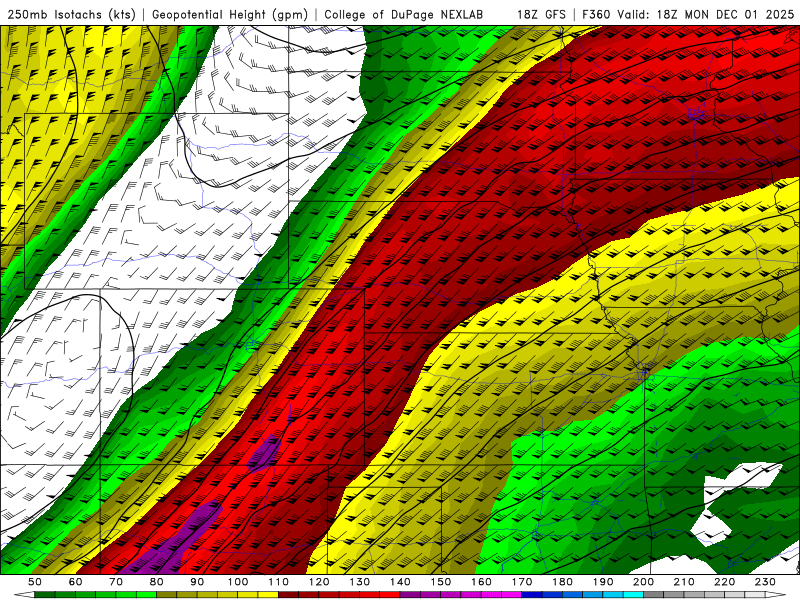The width and height of the screenshot is (800, 600).
Task: Click the dark green swatch at legend start
Action: 45,595
